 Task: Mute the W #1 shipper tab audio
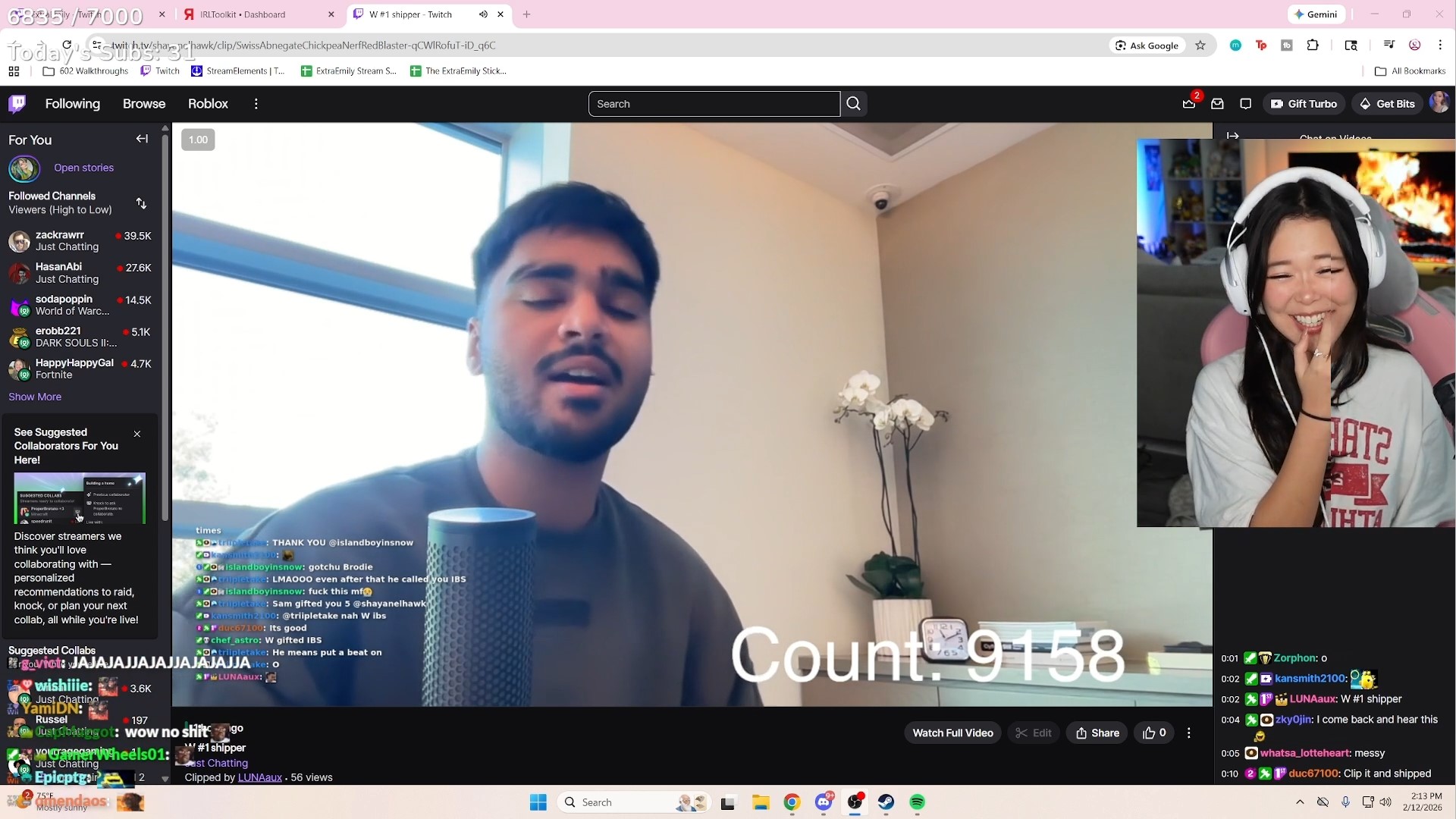pos(483,14)
